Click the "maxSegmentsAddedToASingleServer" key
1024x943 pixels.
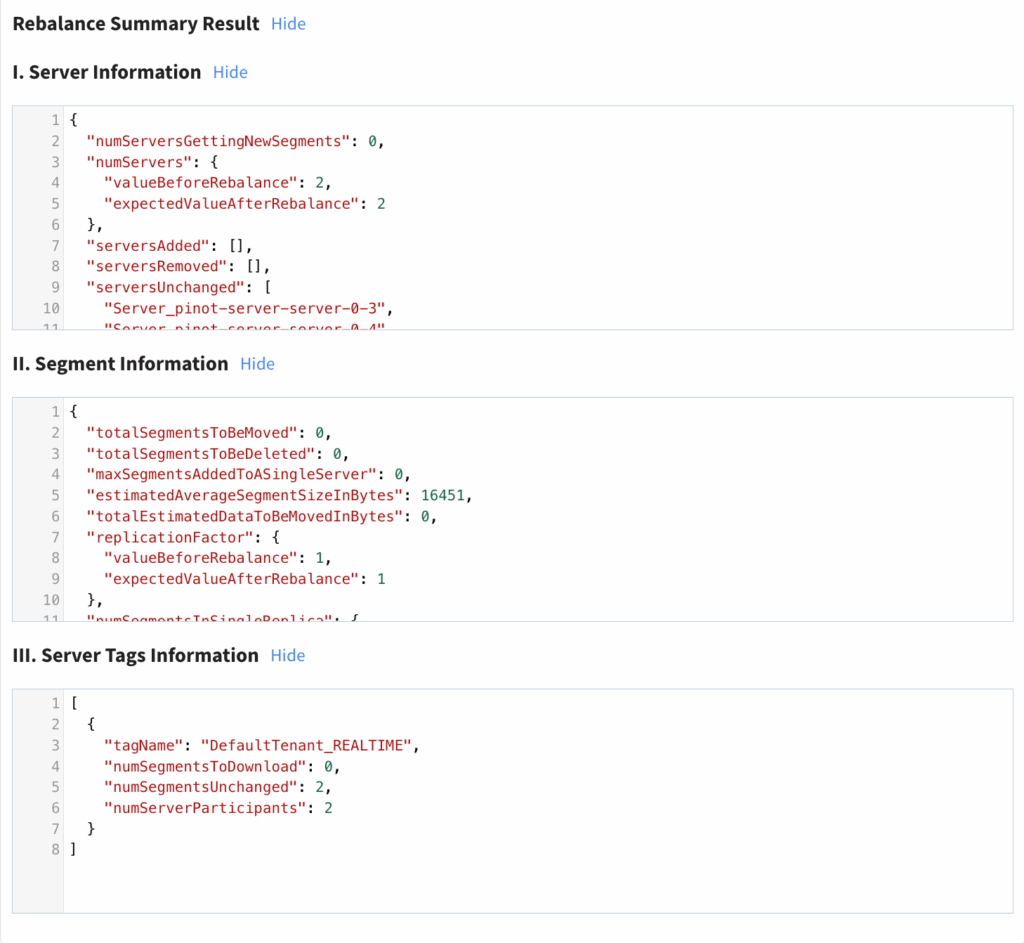[235, 475]
